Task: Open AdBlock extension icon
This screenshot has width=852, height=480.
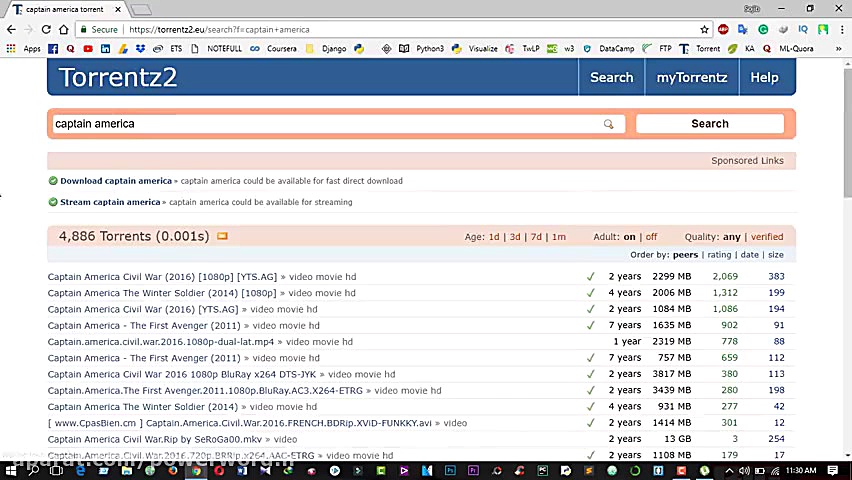Action: [x=723, y=29]
